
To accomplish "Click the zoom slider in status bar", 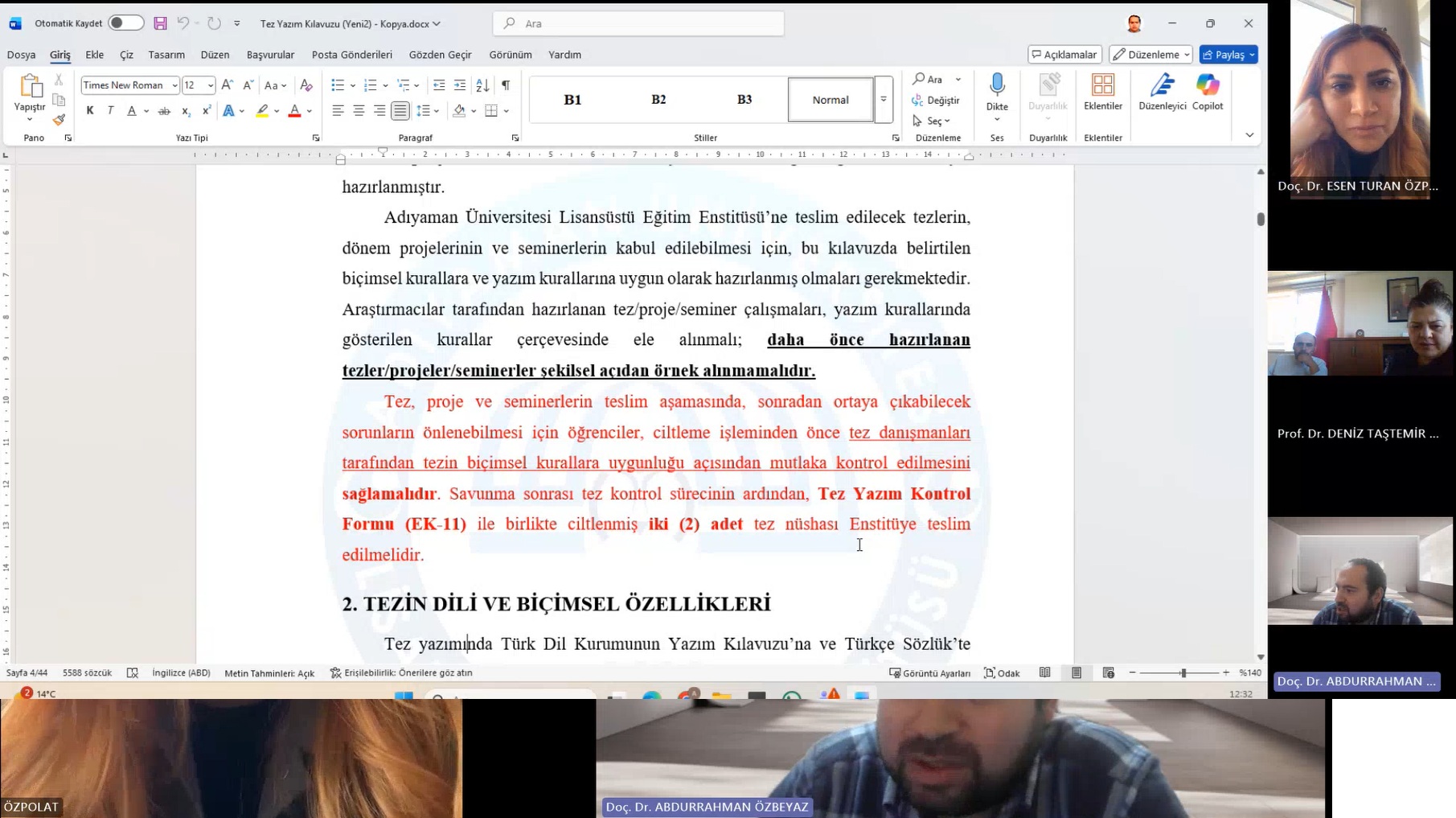I will tap(1183, 672).
